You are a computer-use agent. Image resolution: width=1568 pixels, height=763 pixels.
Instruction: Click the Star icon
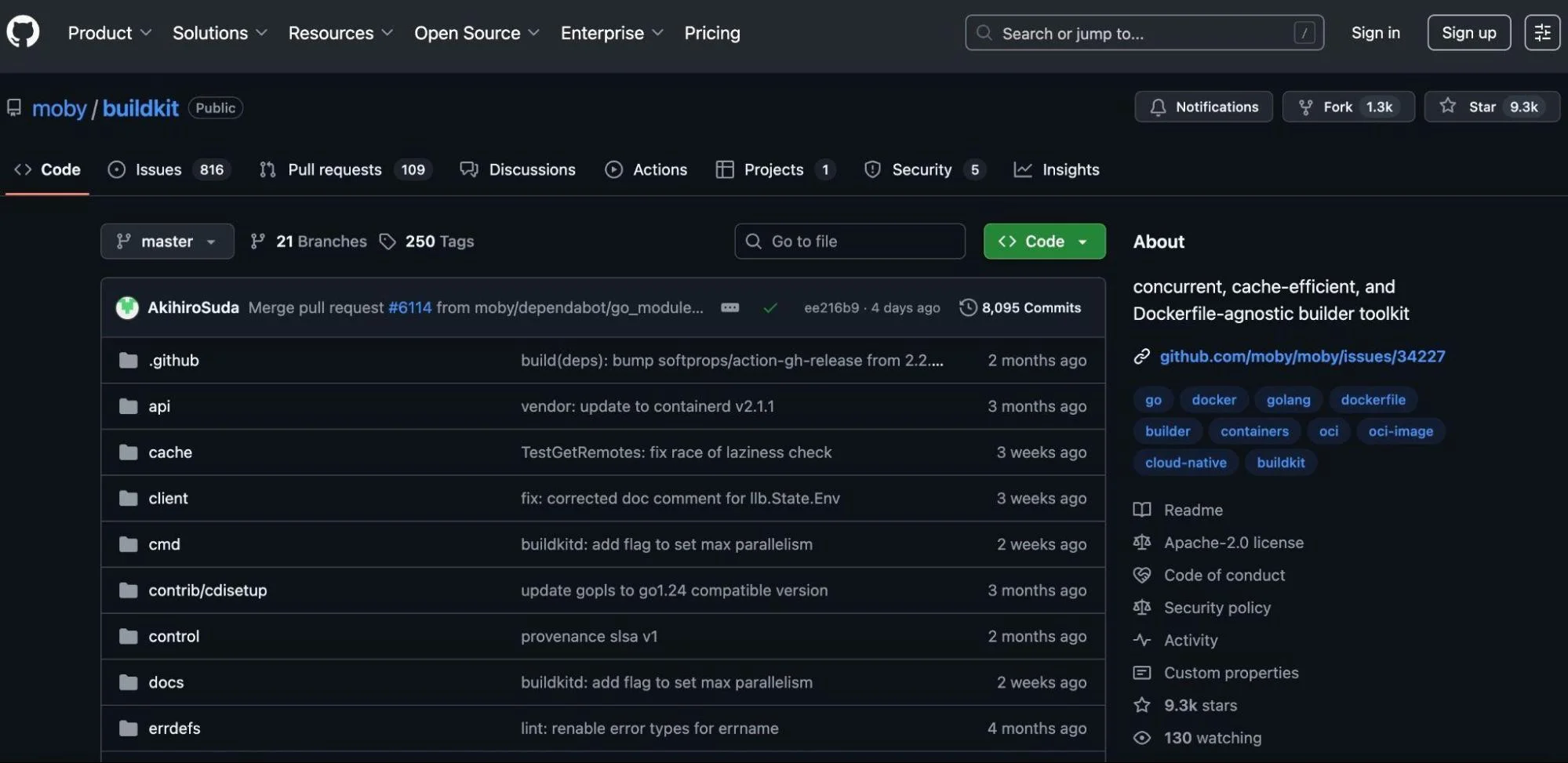click(1448, 106)
